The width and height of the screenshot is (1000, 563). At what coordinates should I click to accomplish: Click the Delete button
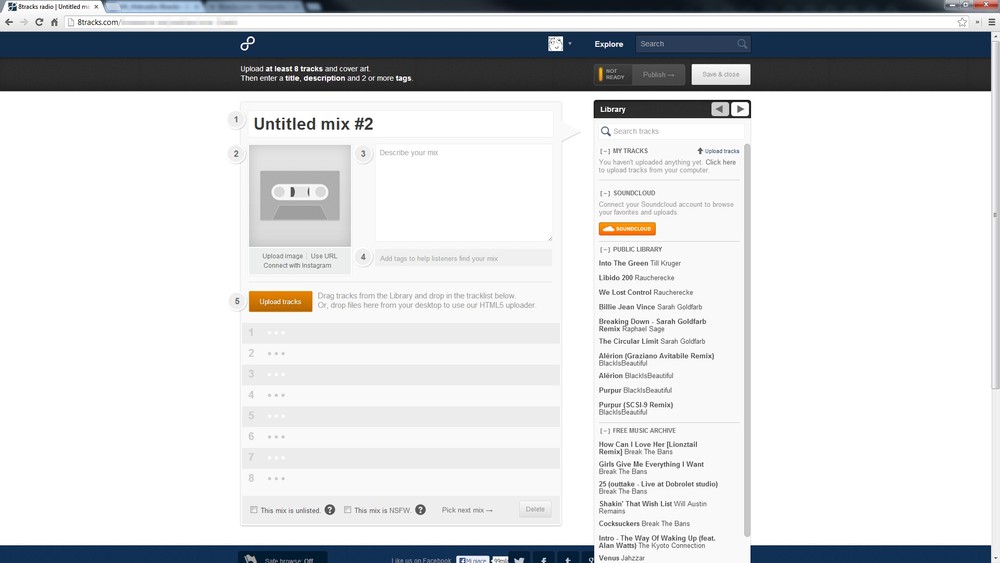point(535,509)
